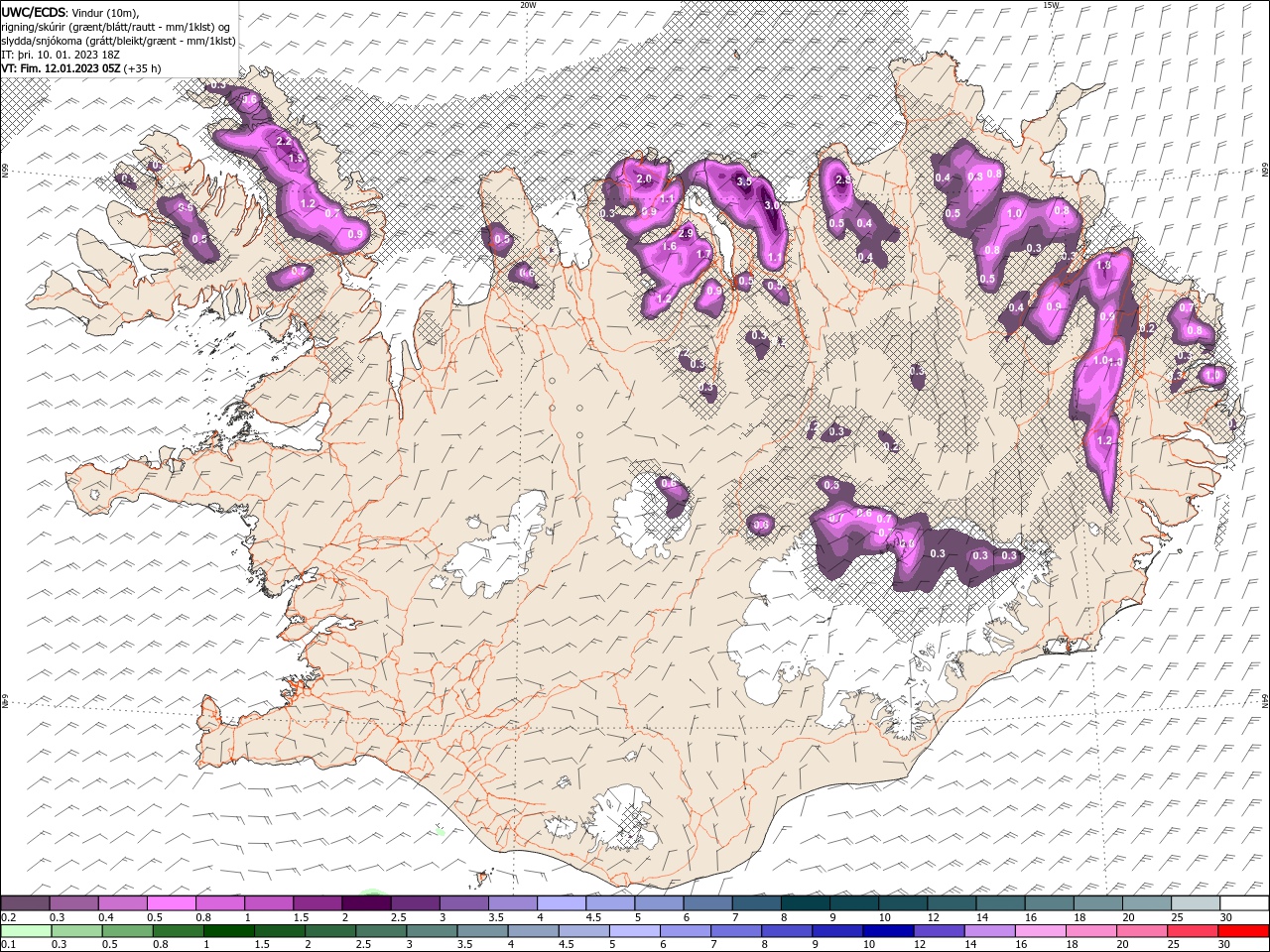Select white swatch above the top-row 30 label

click(x=1244, y=903)
